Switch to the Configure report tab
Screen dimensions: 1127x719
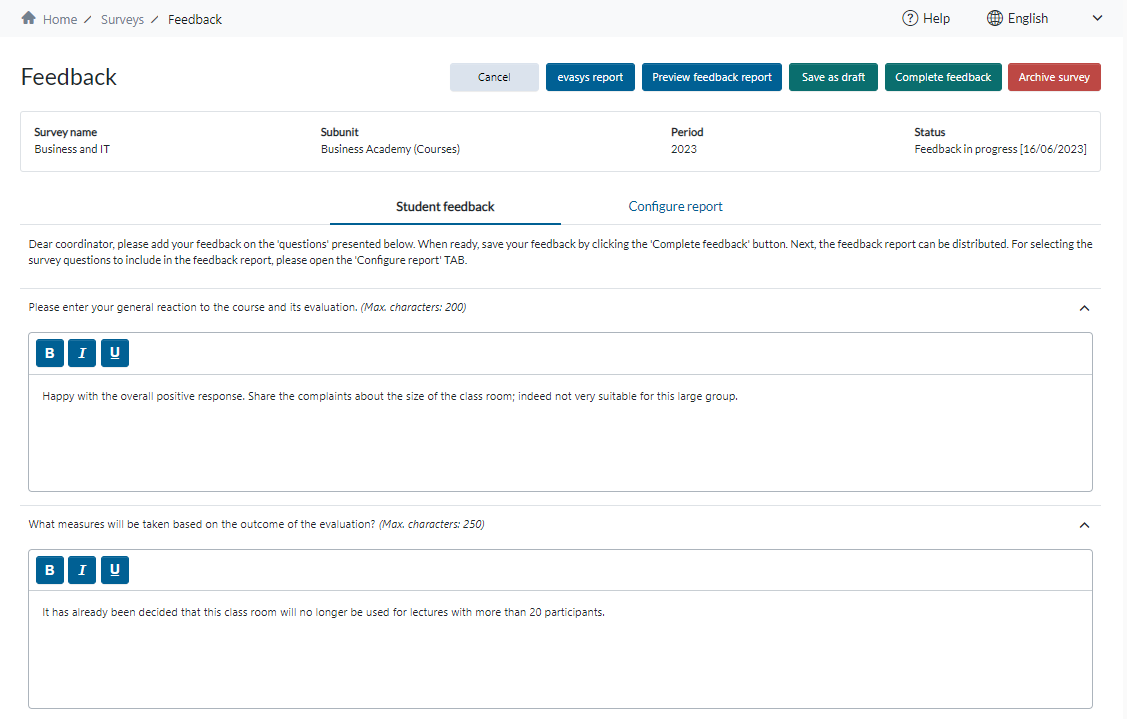click(675, 206)
